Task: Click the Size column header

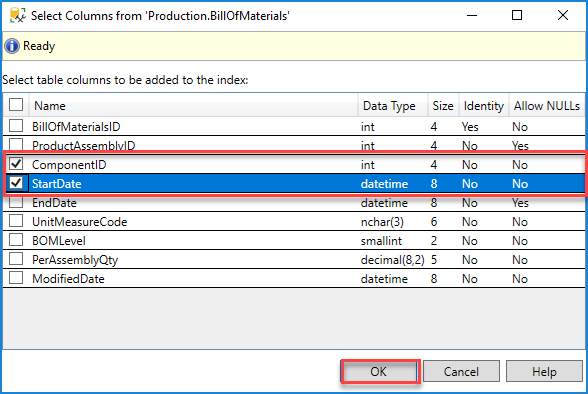Action: 443,106
